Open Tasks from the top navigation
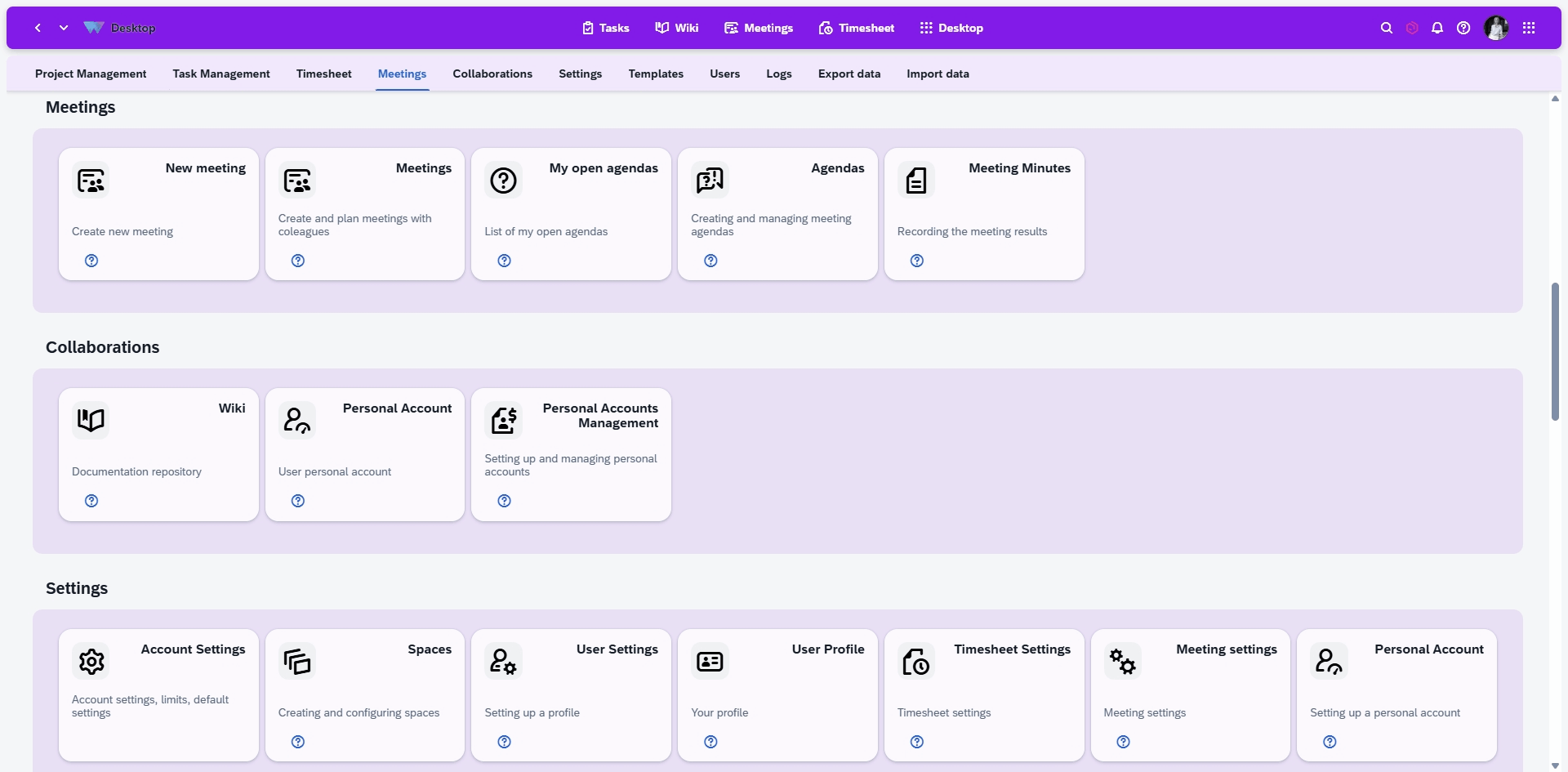 click(605, 28)
